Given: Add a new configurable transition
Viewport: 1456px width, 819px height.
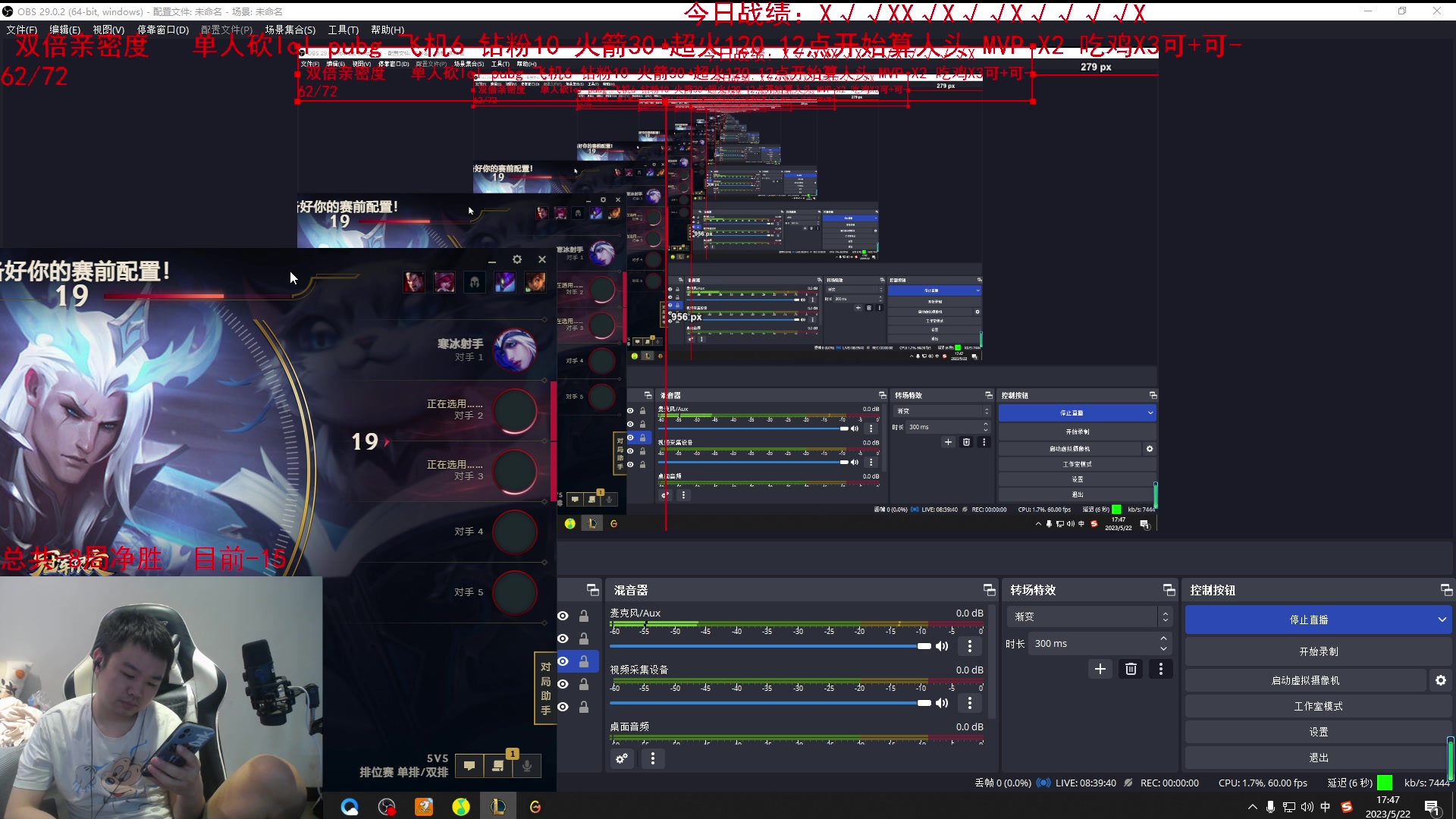Looking at the screenshot, I should (1100, 669).
